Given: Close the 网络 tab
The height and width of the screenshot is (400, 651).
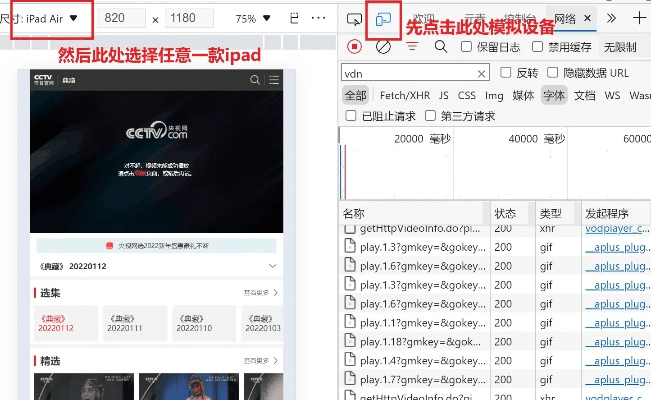Looking at the screenshot, I should pyautogui.click(x=587, y=18).
